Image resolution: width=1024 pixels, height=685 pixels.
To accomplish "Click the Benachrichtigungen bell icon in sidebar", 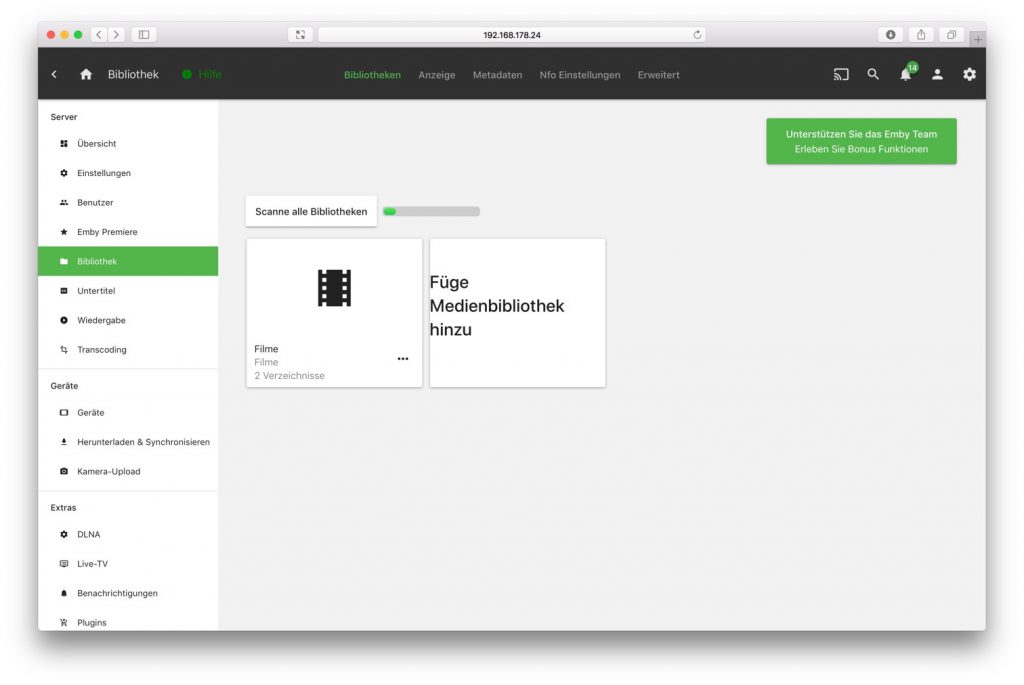I will [x=64, y=593].
